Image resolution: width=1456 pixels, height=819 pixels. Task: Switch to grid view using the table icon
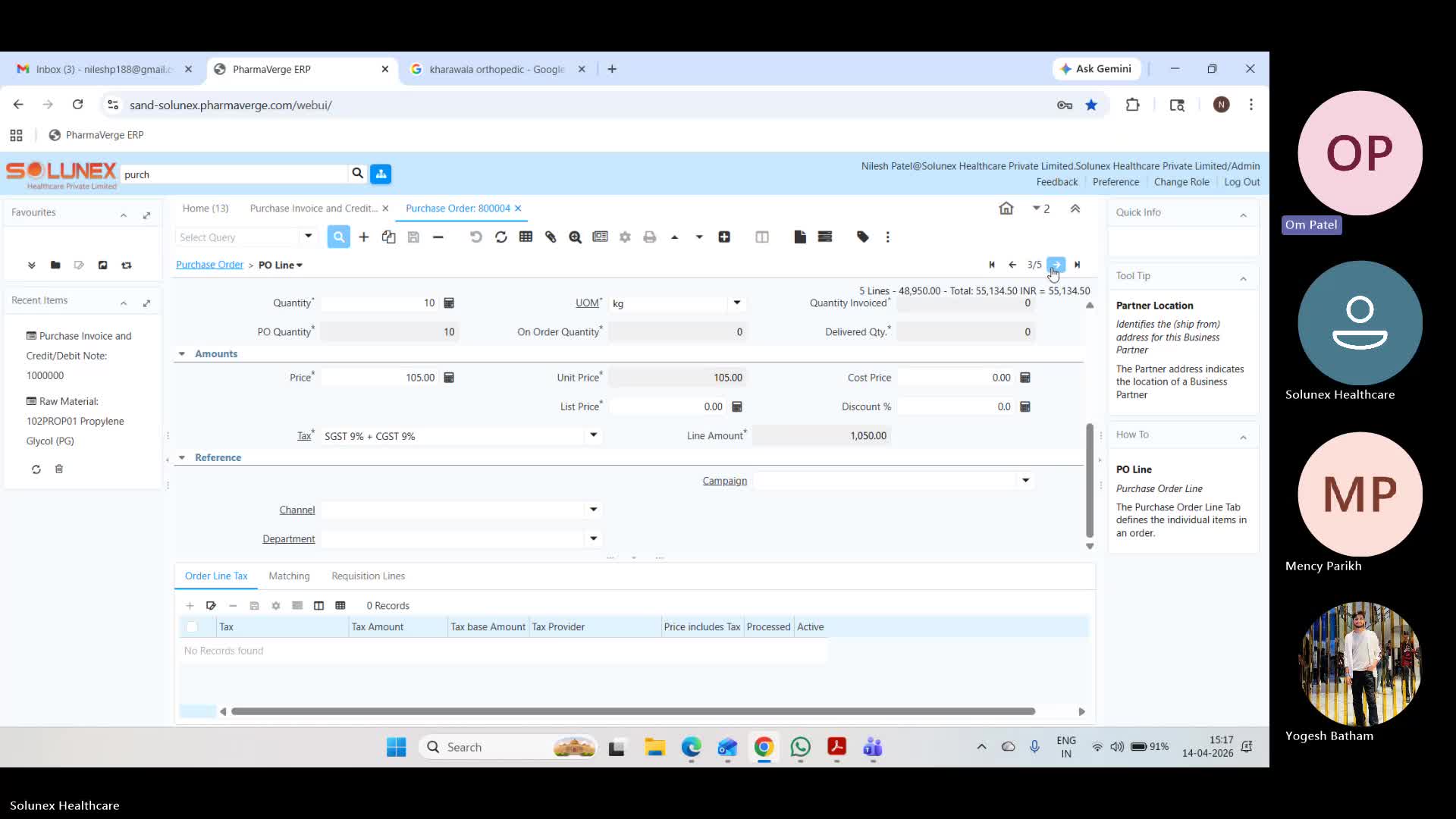[526, 237]
